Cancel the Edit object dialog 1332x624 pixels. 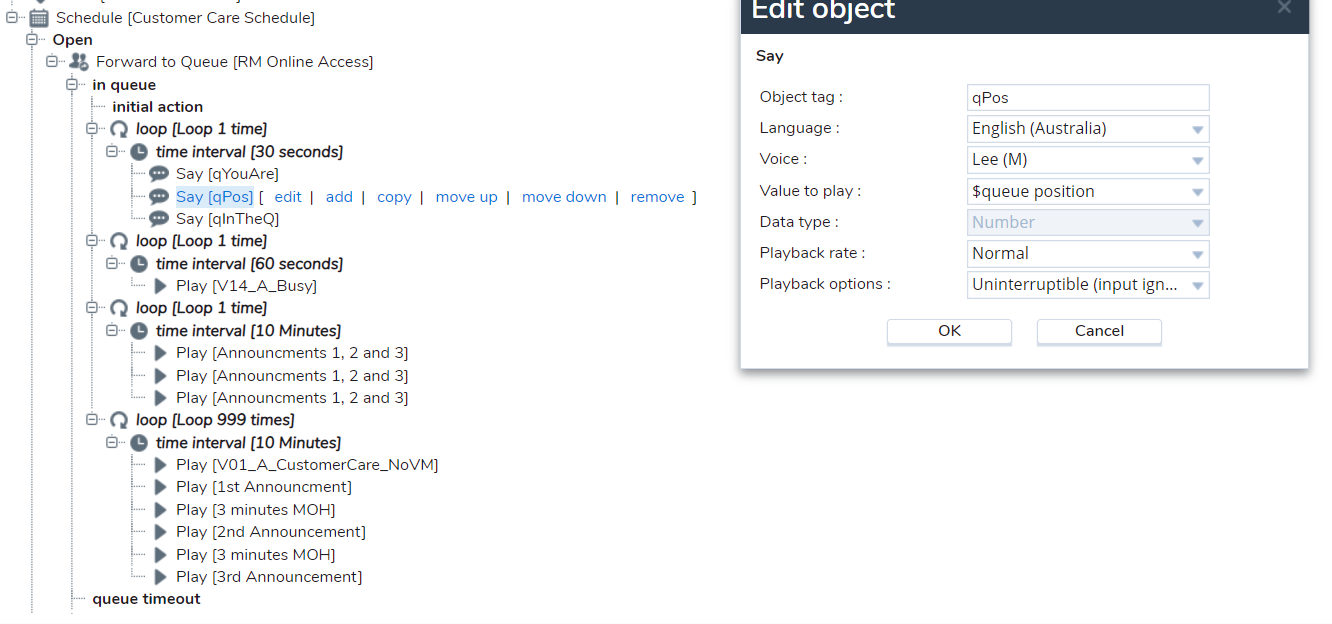click(1099, 331)
